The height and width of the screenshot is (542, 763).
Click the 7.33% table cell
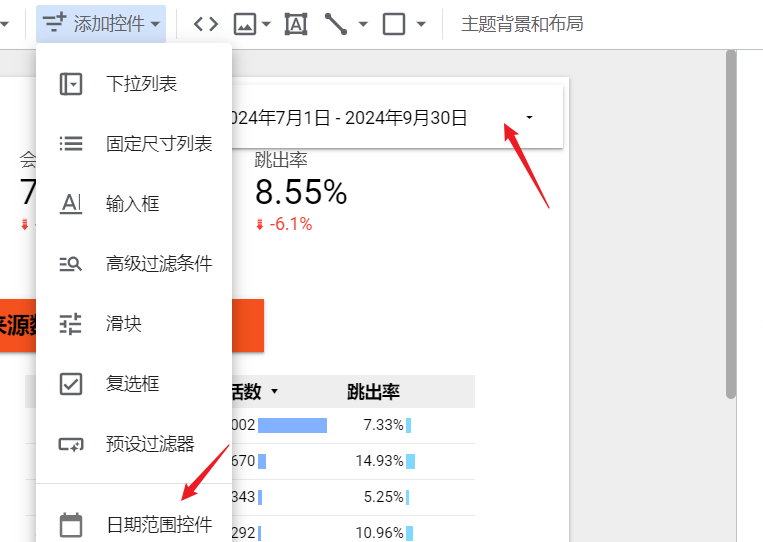[x=383, y=425]
